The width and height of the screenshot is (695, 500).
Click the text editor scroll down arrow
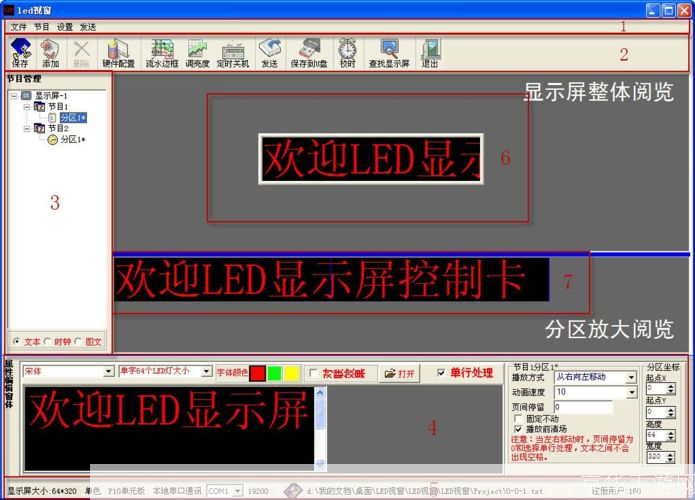tap(320, 464)
